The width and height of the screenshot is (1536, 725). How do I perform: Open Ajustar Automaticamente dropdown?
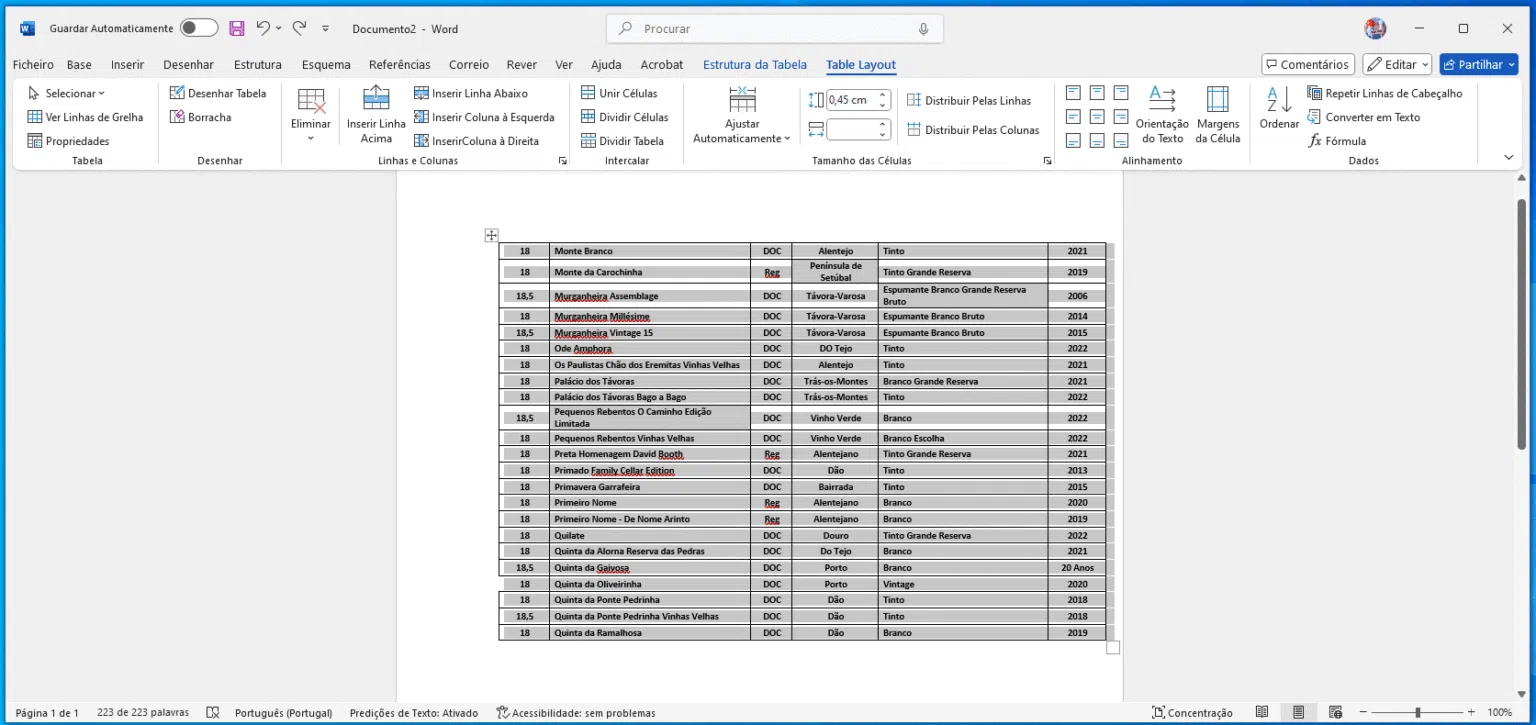[x=742, y=115]
